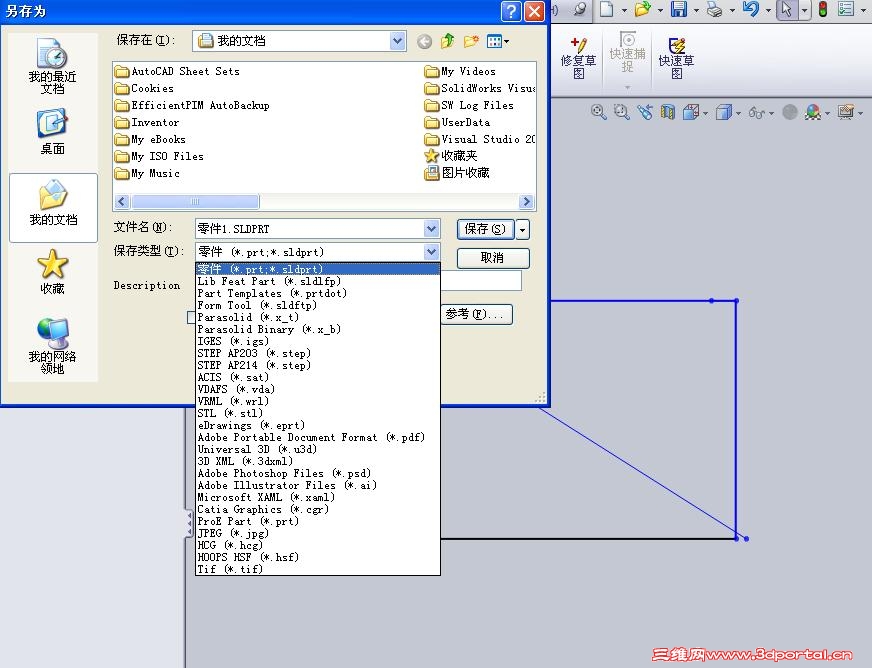Viewport: 872px width, 668px height.
Task: Open Options icon in SolidWorks toolbar
Action: (846, 9)
